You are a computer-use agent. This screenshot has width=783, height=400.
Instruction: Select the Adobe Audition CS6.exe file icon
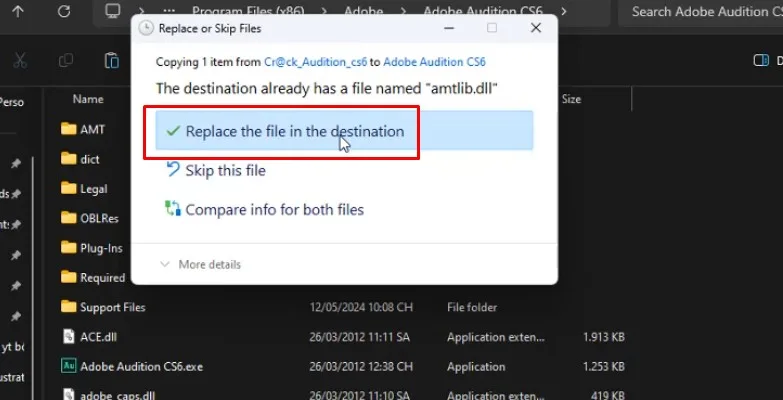coord(69,366)
